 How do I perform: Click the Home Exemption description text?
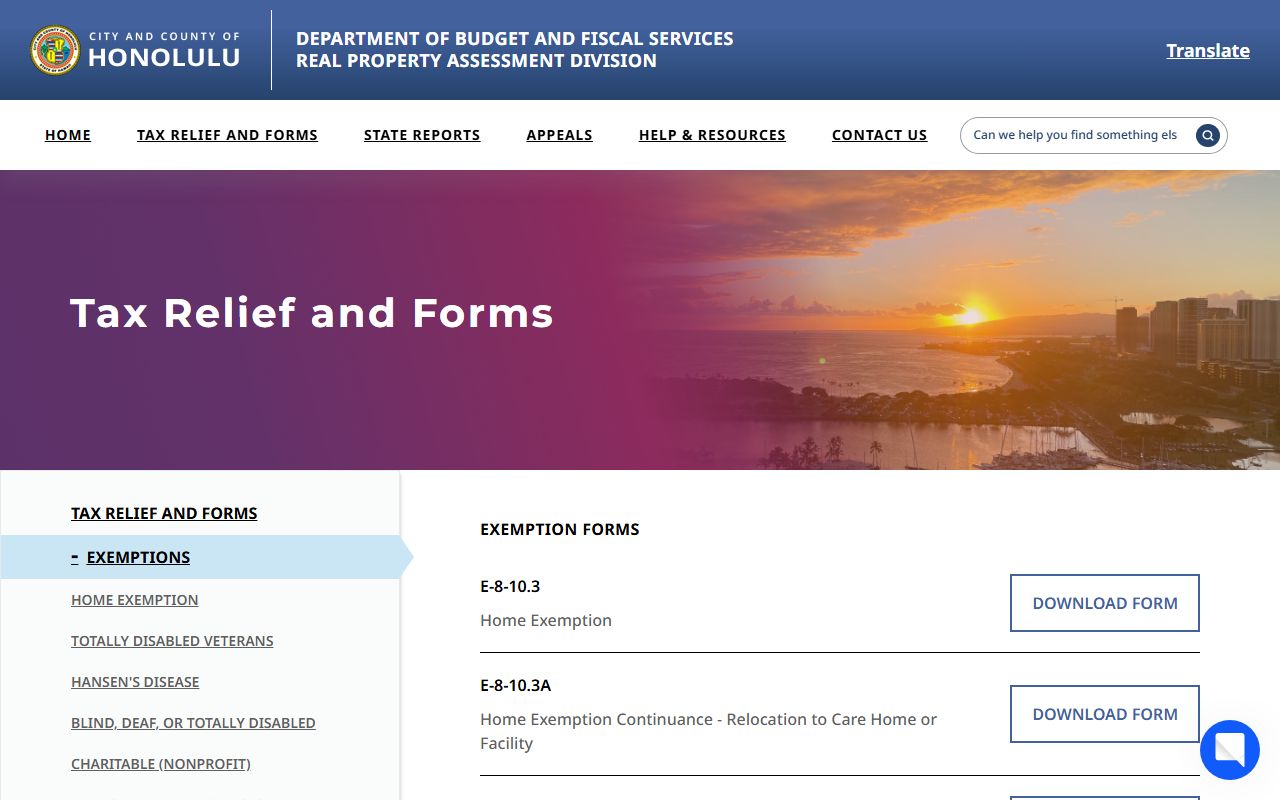(546, 620)
